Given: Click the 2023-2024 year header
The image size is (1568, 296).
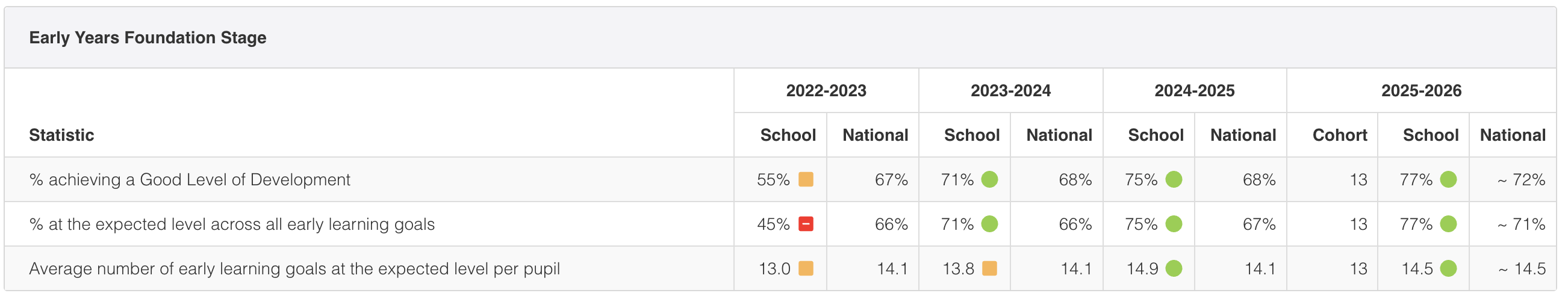Looking at the screenshot, I should pos(1010,91).
